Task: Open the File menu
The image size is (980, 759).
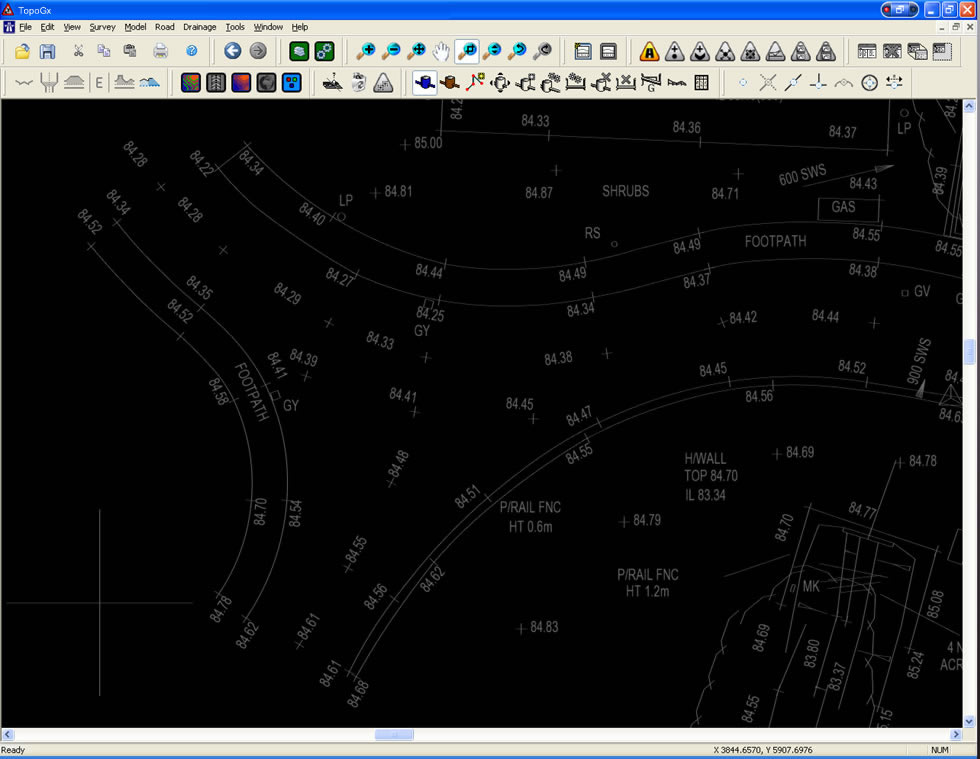Action: (x=26, y=27)
